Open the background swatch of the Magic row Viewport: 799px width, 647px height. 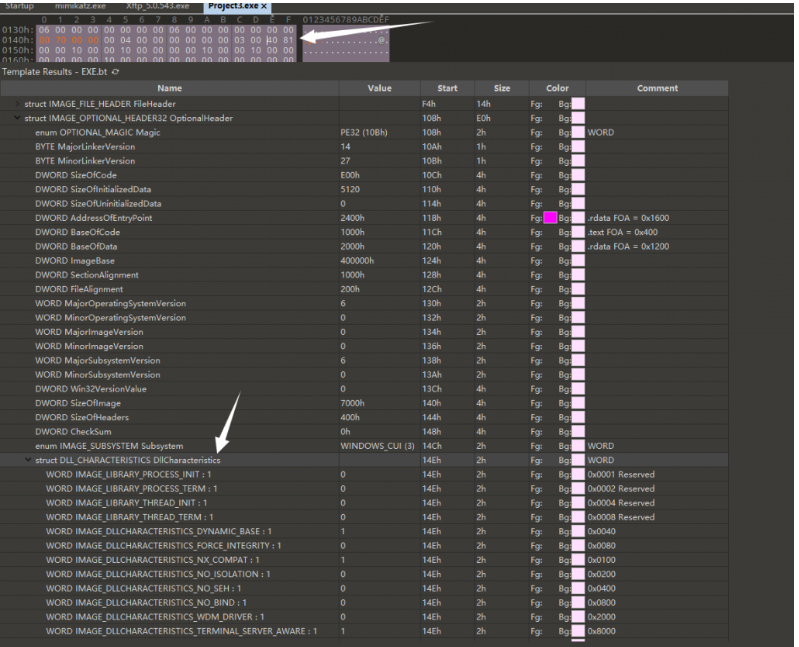point(578,132)
